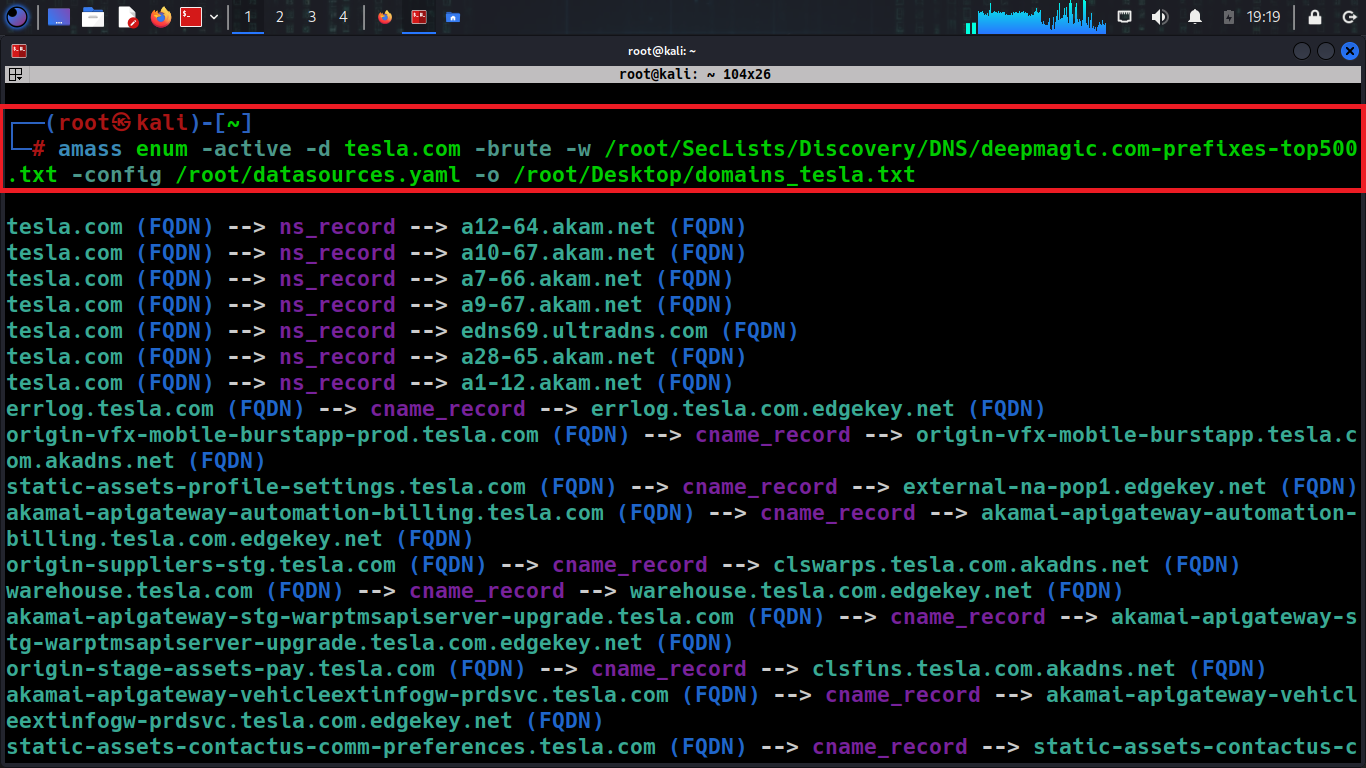
Task: Switch to workspace 4
Action: [344, 17]
